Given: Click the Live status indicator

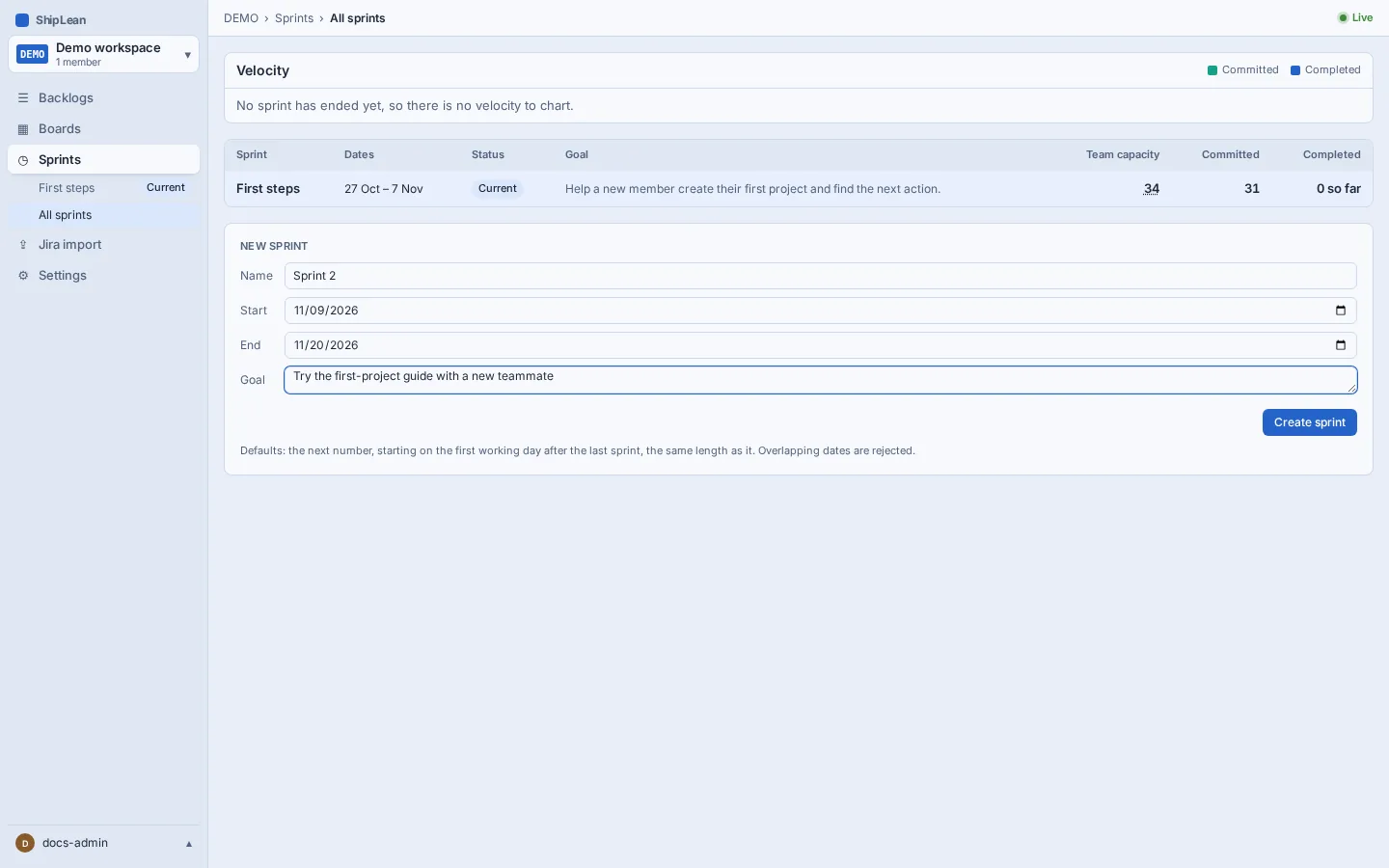Looking at the screenshot, I should (x=1355, y=18).
